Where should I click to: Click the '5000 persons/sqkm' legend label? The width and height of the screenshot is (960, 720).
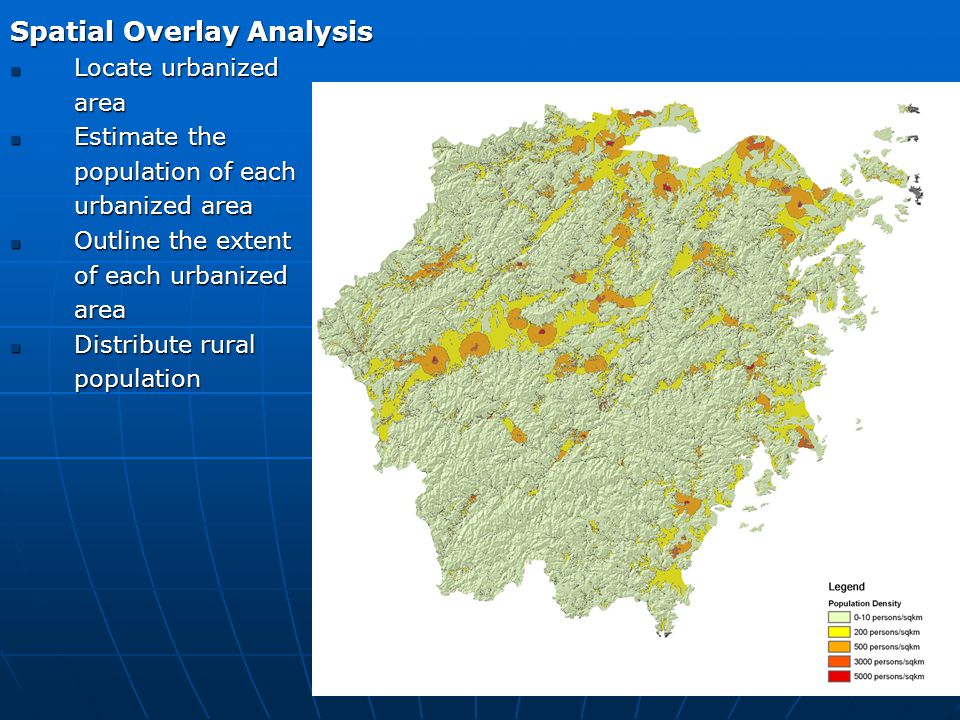click(889, 676)
